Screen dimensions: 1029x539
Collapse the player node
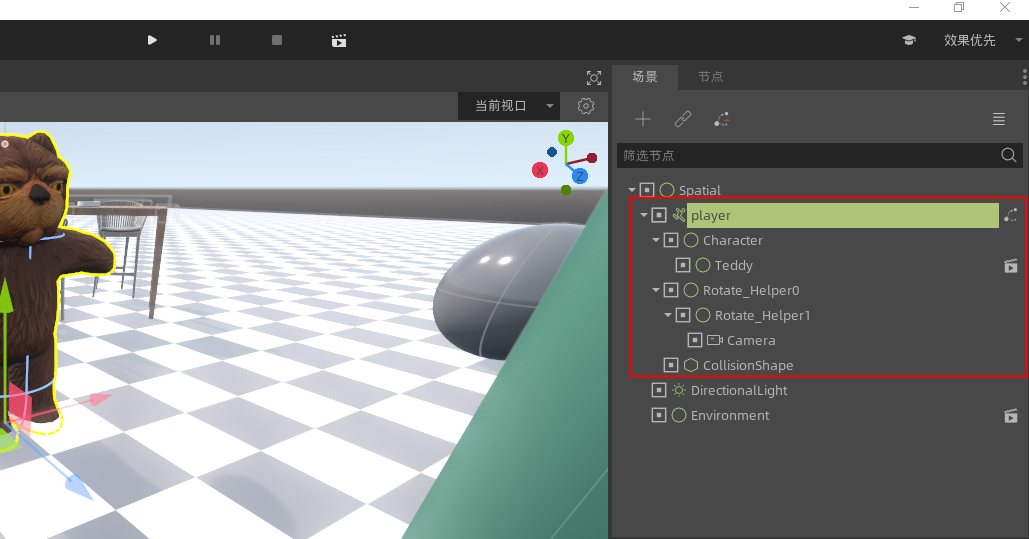tap(644, 215)
